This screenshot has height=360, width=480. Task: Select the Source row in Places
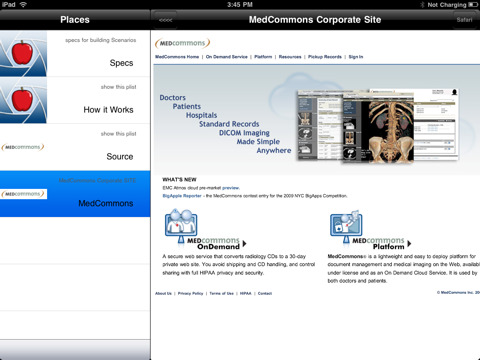pos(75,147)
